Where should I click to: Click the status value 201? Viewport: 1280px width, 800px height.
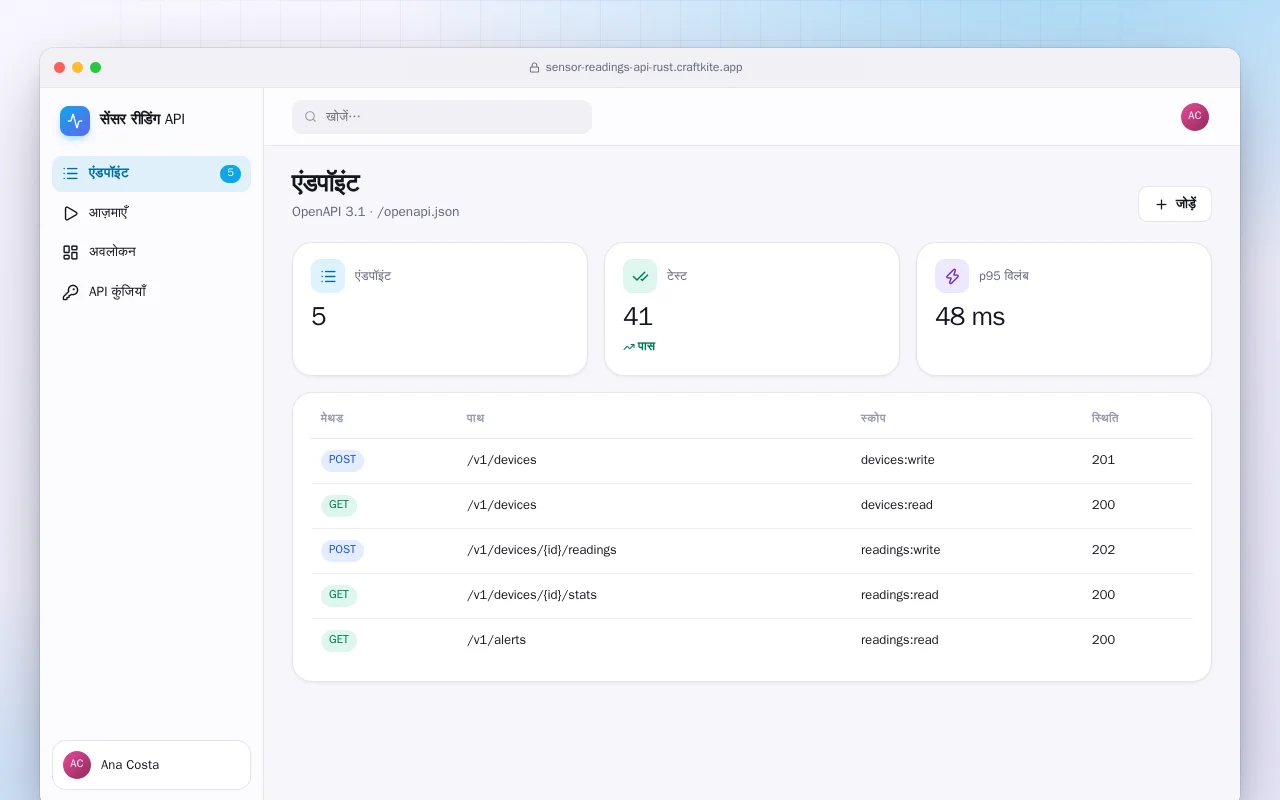1103,460
